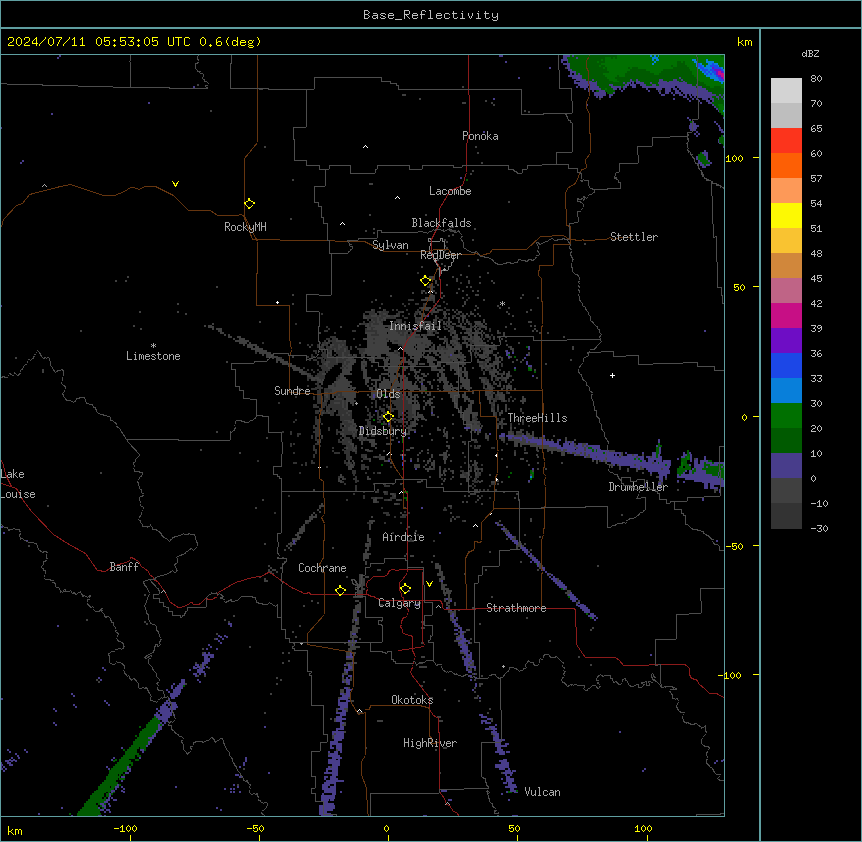Screen dimensions: 862x842
Task: Click the Okotoks city label
Action: (x=412, y=700)
